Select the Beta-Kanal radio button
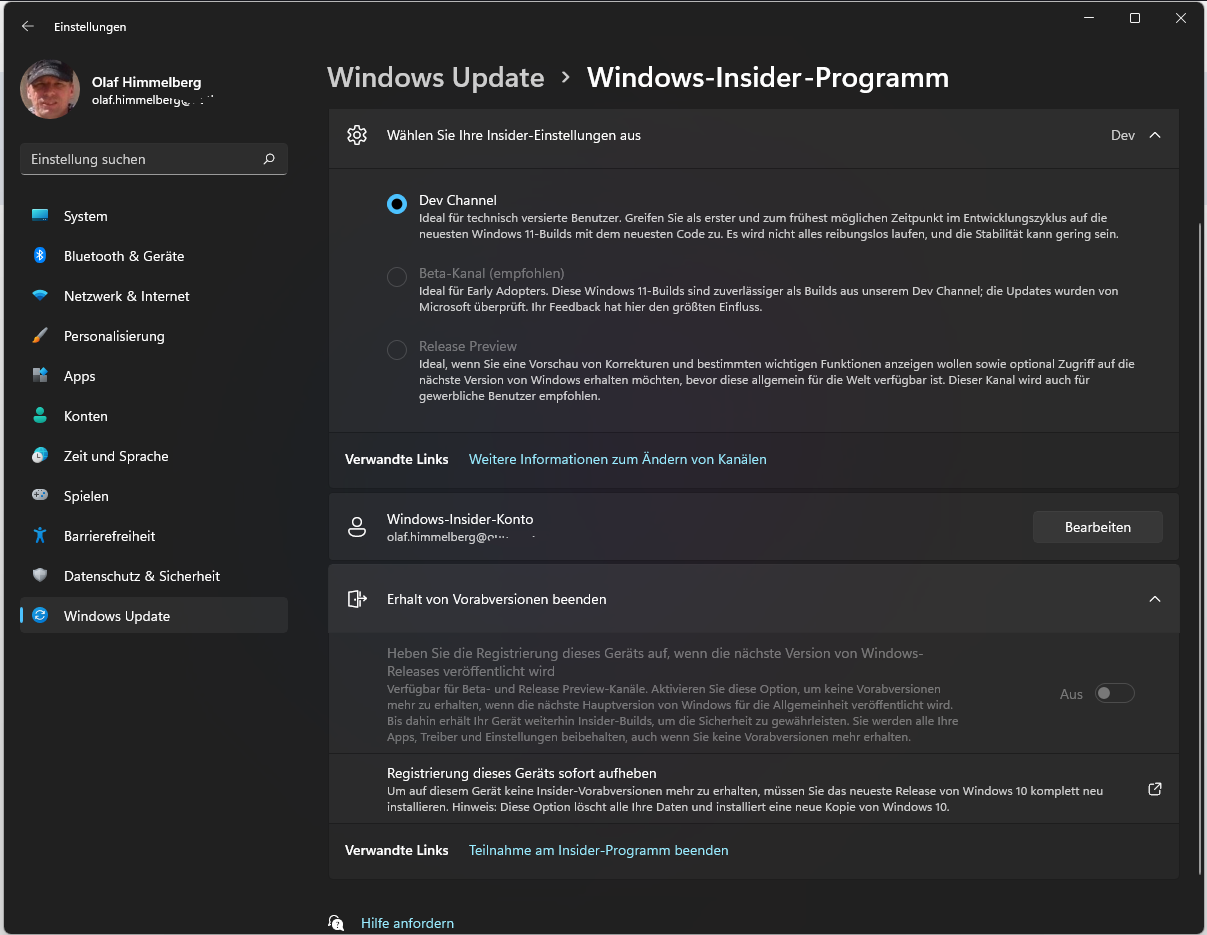Screen dimensions: 1207x935 (397, 277)
